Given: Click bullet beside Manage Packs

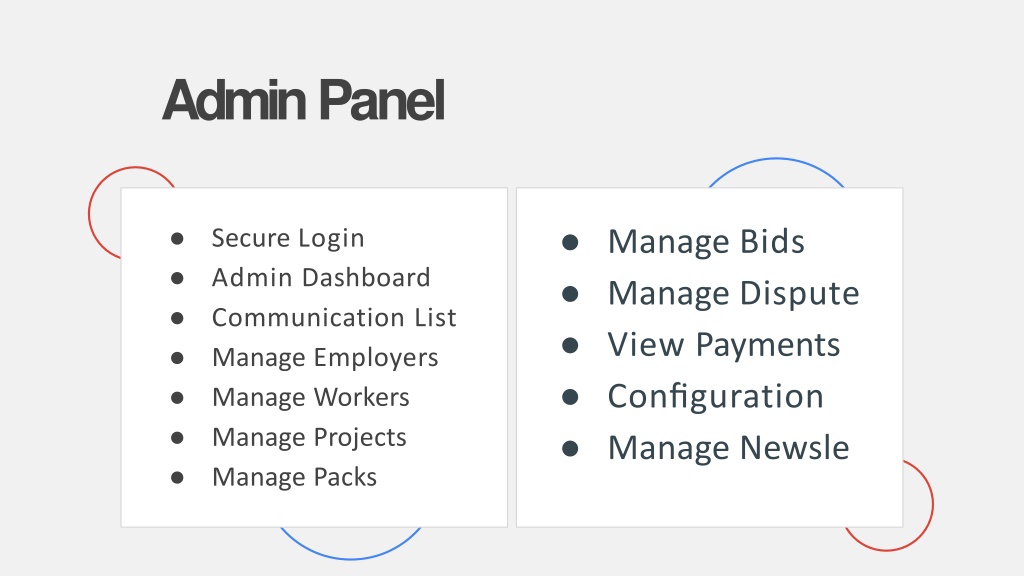Looking at the screenshot, I should pos(177,477).
